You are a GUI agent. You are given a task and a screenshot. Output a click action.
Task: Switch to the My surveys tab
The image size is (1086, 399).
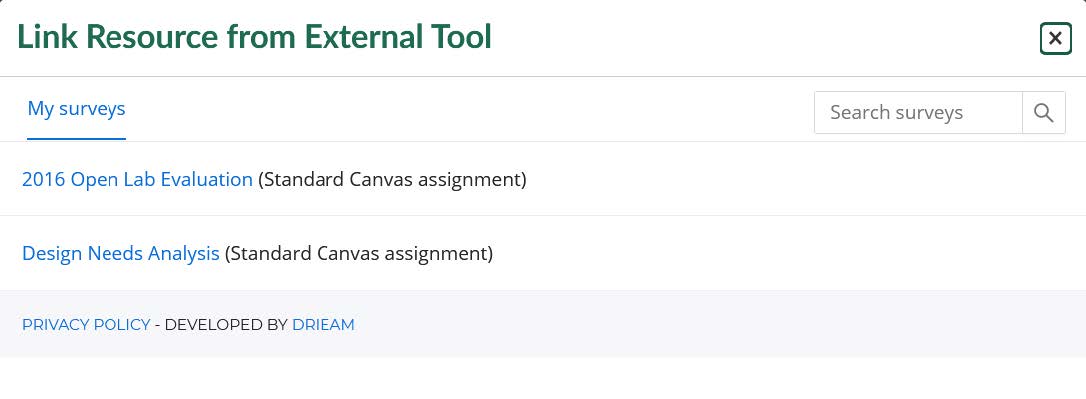point(76,109)
